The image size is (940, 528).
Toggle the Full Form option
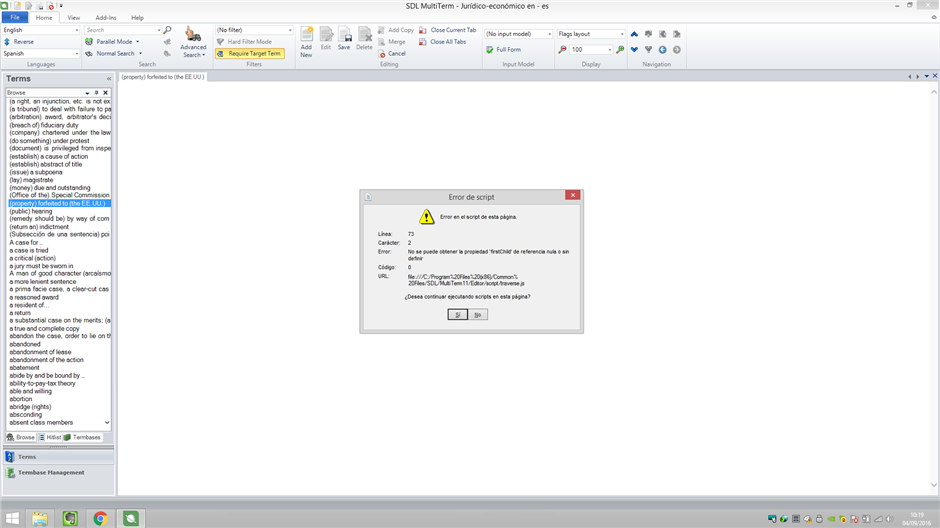tap(490, 49)
